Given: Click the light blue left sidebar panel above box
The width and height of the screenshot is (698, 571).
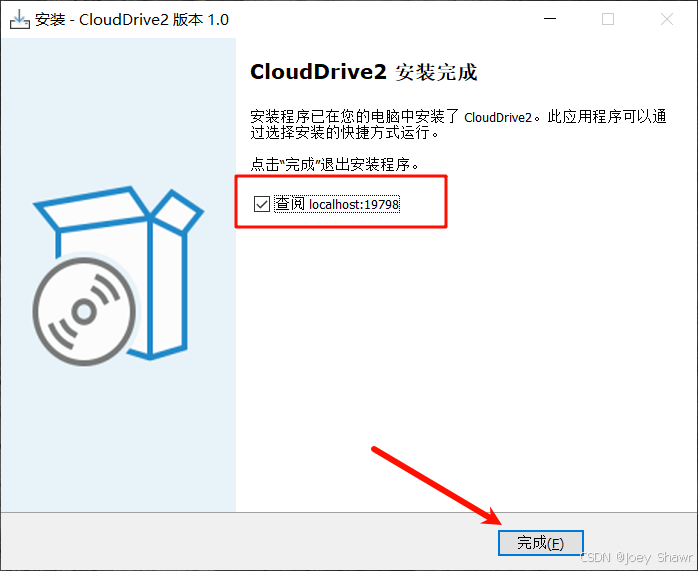Looking at the screenshot, I should 118,111.
